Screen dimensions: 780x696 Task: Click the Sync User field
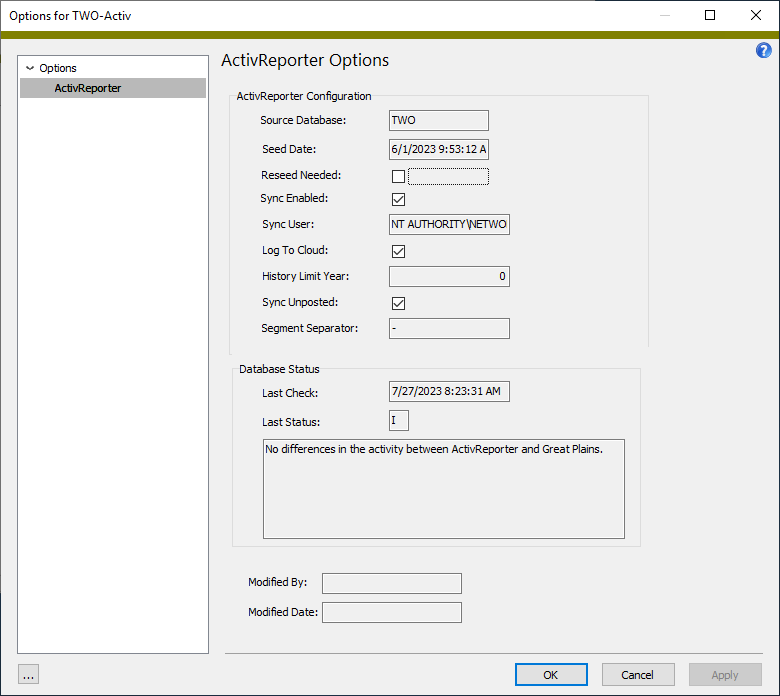(x=449, y=224)
